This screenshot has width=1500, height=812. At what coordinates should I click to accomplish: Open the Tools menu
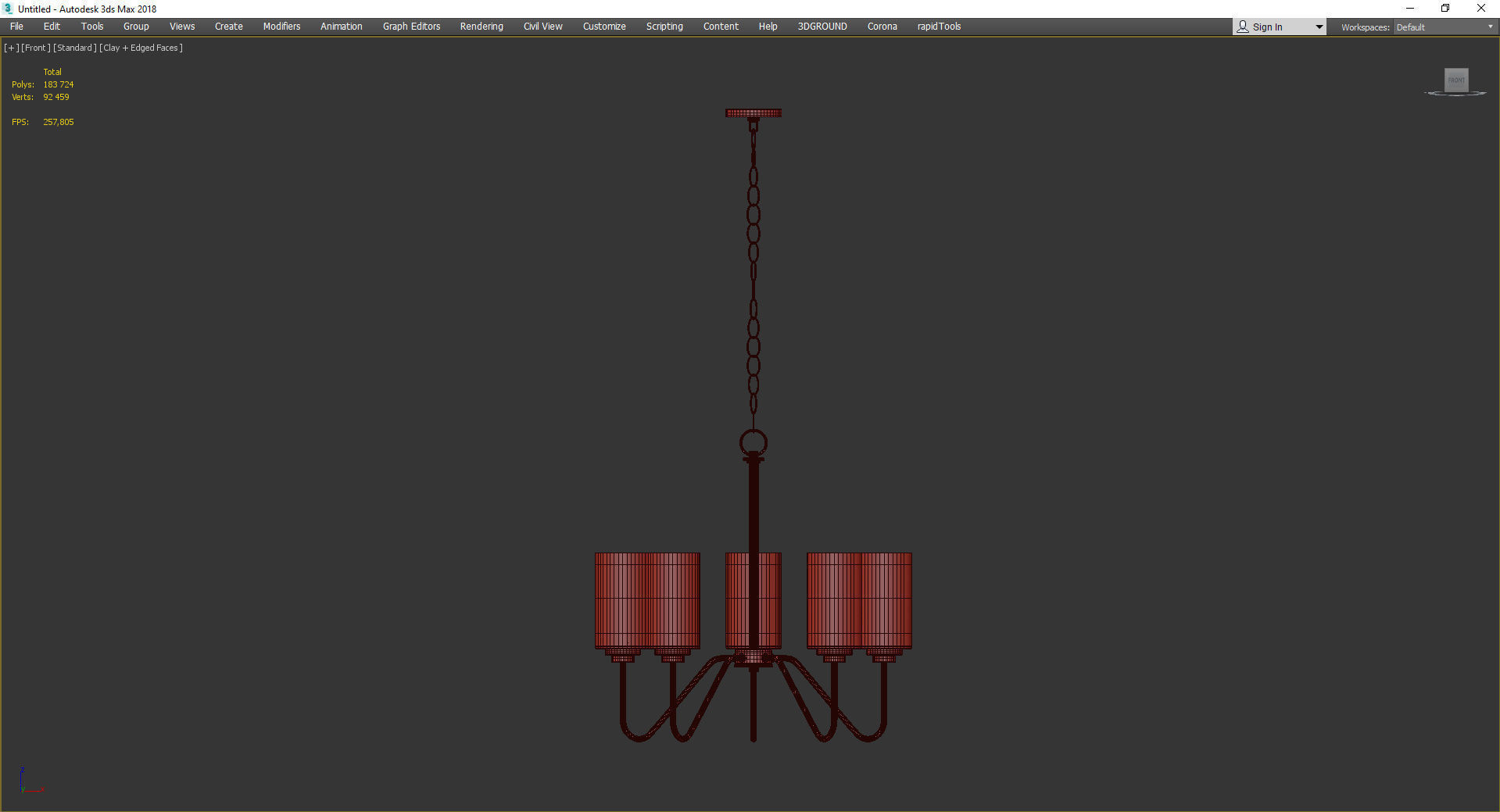tap(92, 27)
